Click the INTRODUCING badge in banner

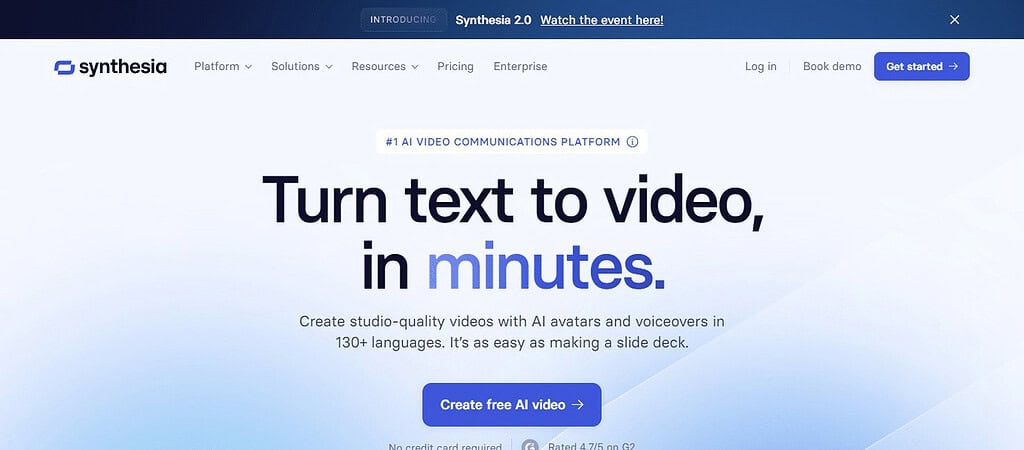[x=403, y=20]
